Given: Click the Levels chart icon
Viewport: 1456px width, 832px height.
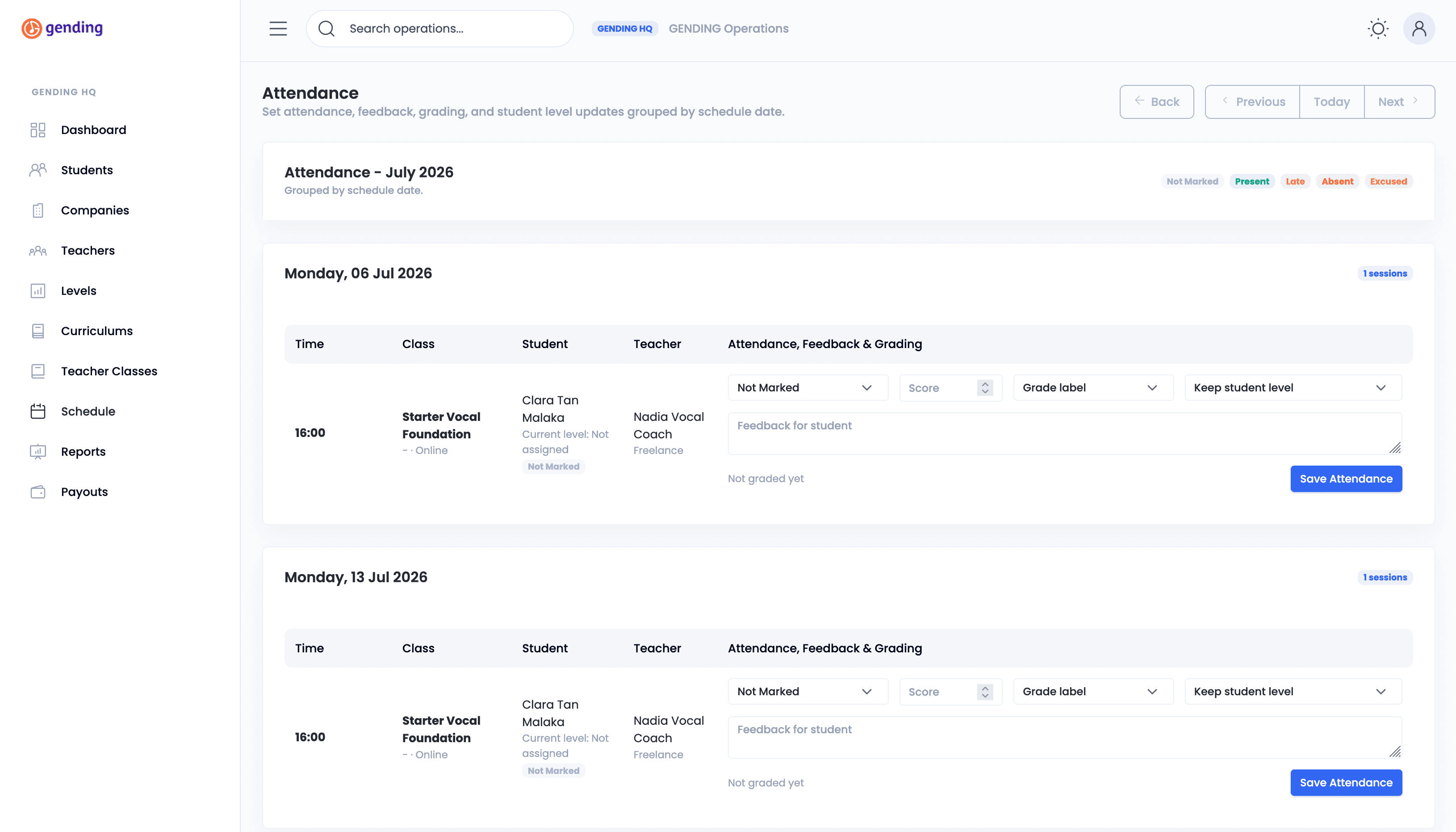Looking at the screenshot, I should [38, 291].
